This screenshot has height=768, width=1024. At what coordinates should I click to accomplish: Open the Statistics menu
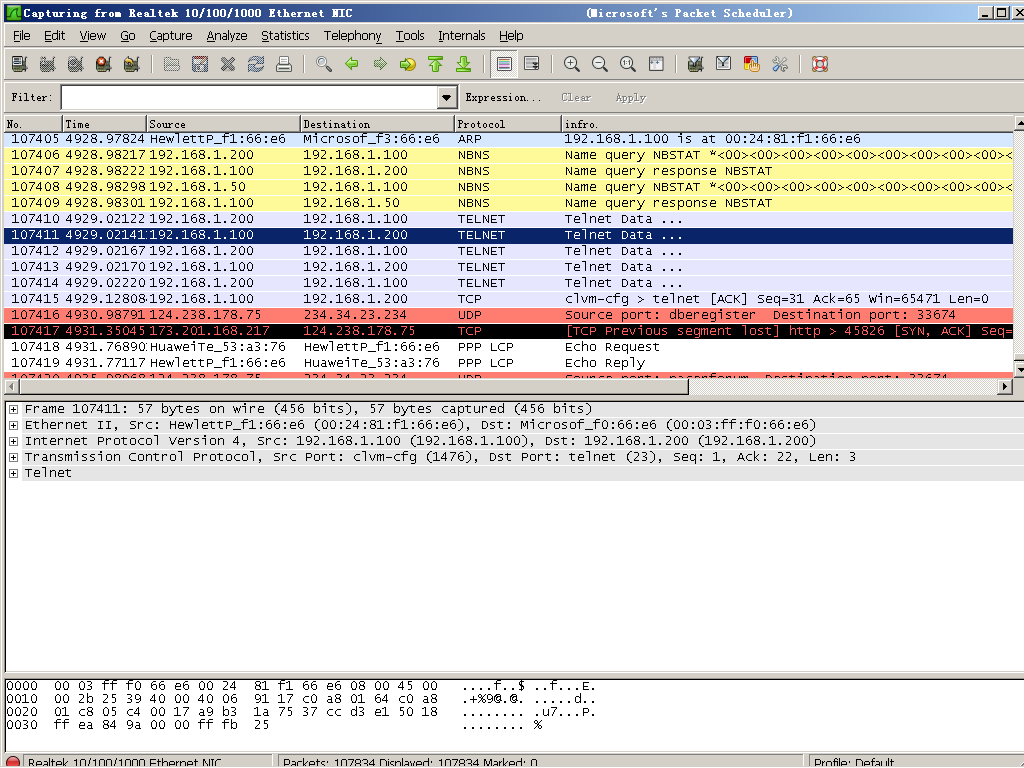point(285,36)
